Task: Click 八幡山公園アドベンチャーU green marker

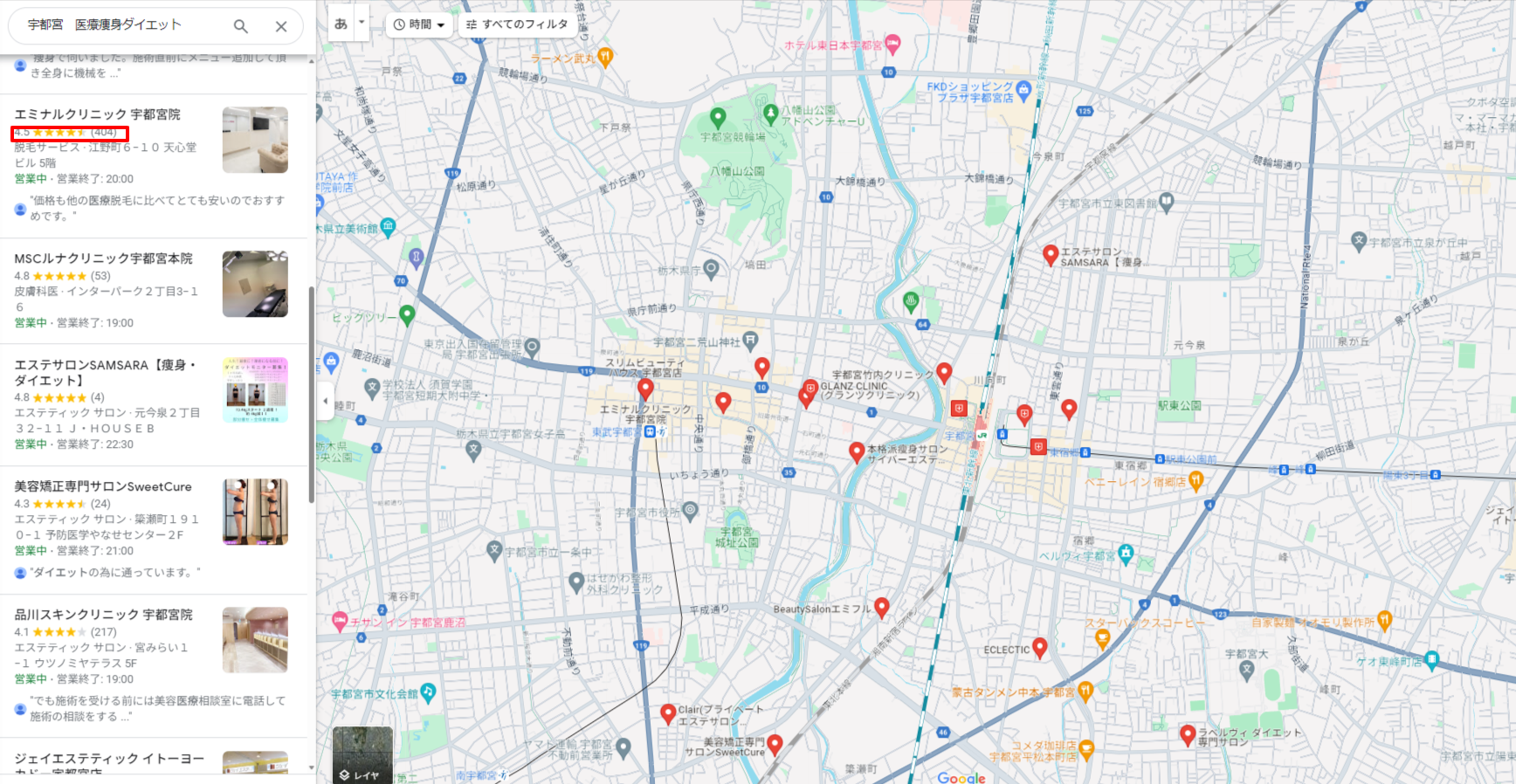Action: point(771,113)
